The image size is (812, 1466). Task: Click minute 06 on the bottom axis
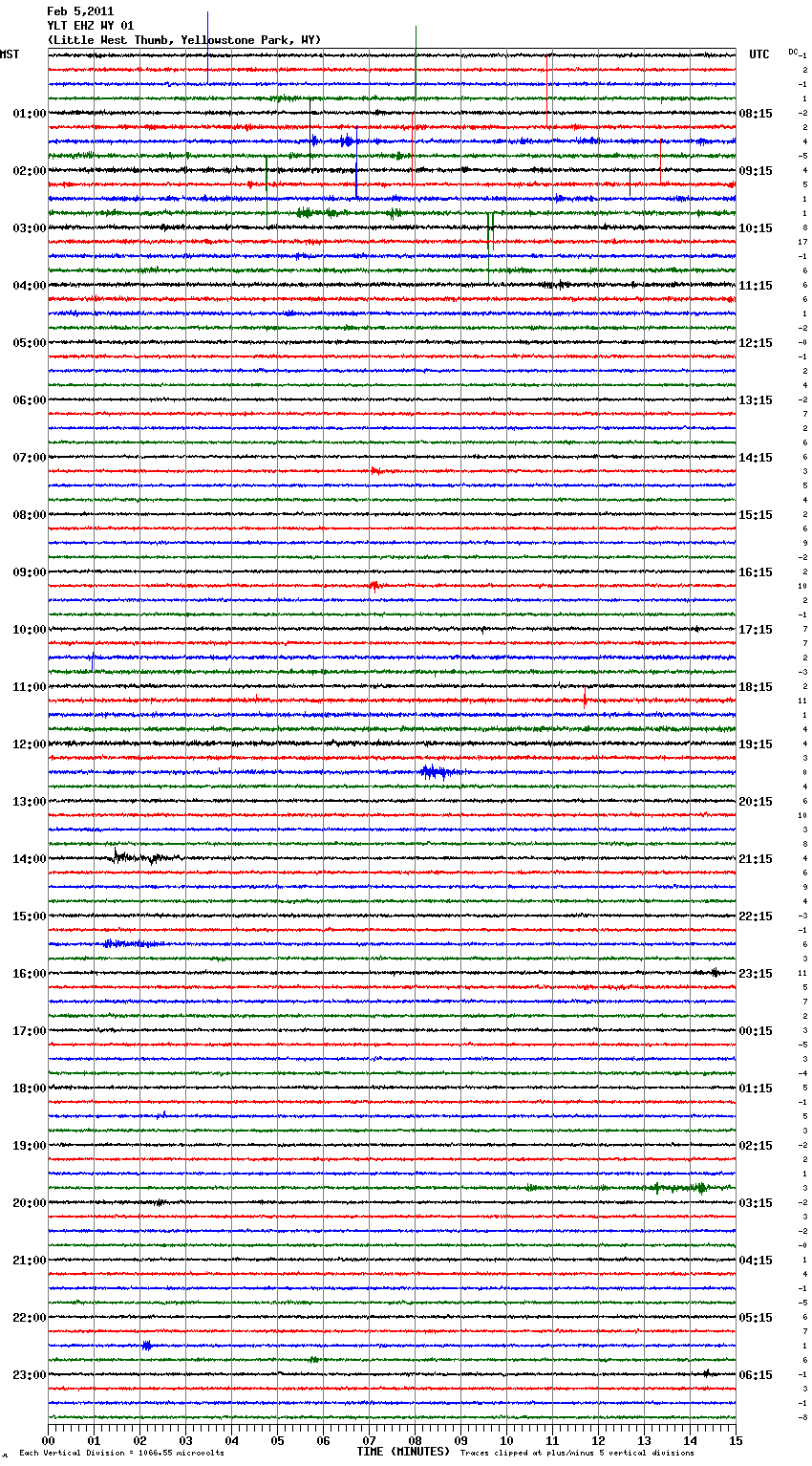point(323,1440)
